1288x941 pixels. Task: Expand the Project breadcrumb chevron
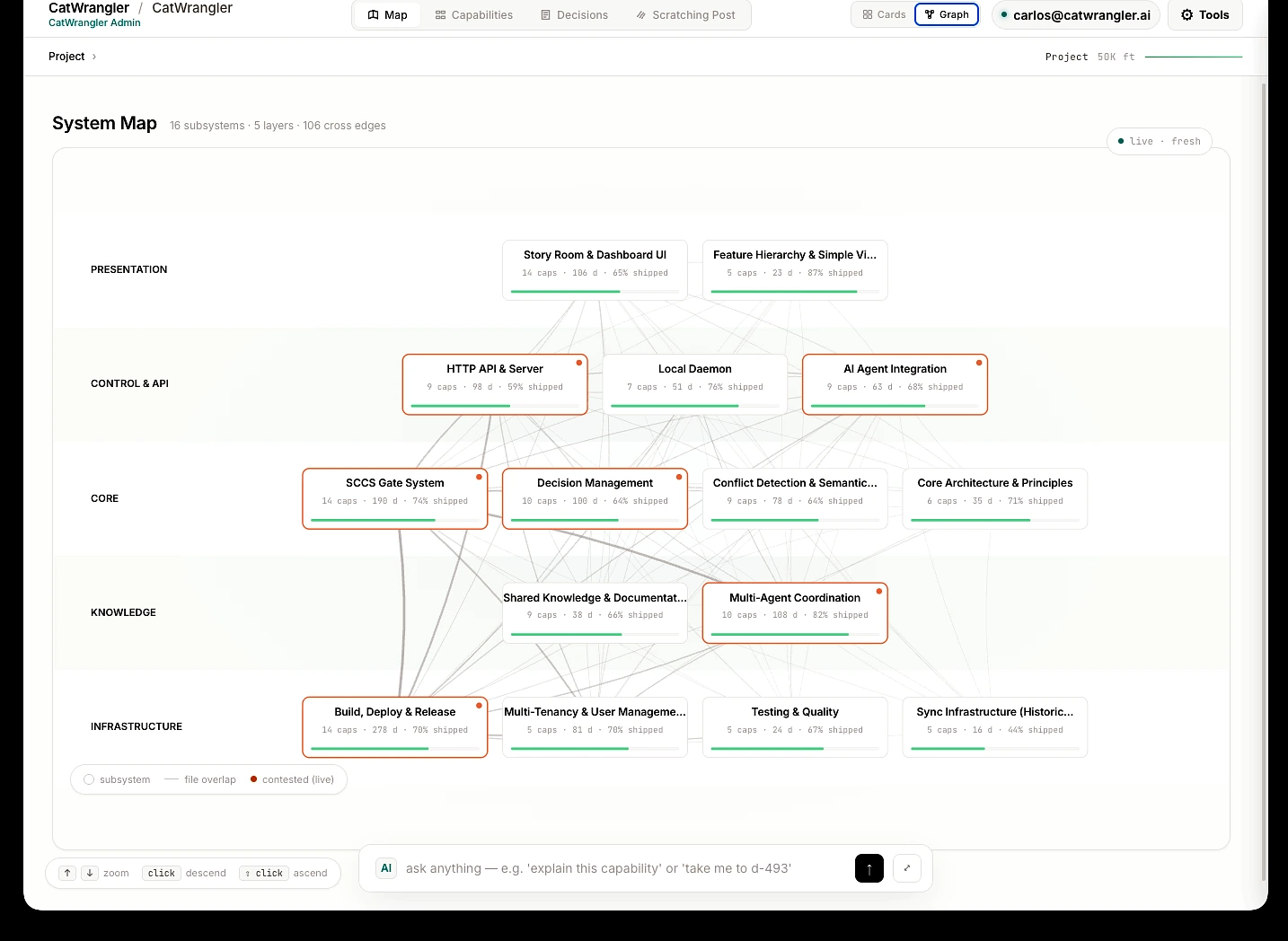click(94, 57)
